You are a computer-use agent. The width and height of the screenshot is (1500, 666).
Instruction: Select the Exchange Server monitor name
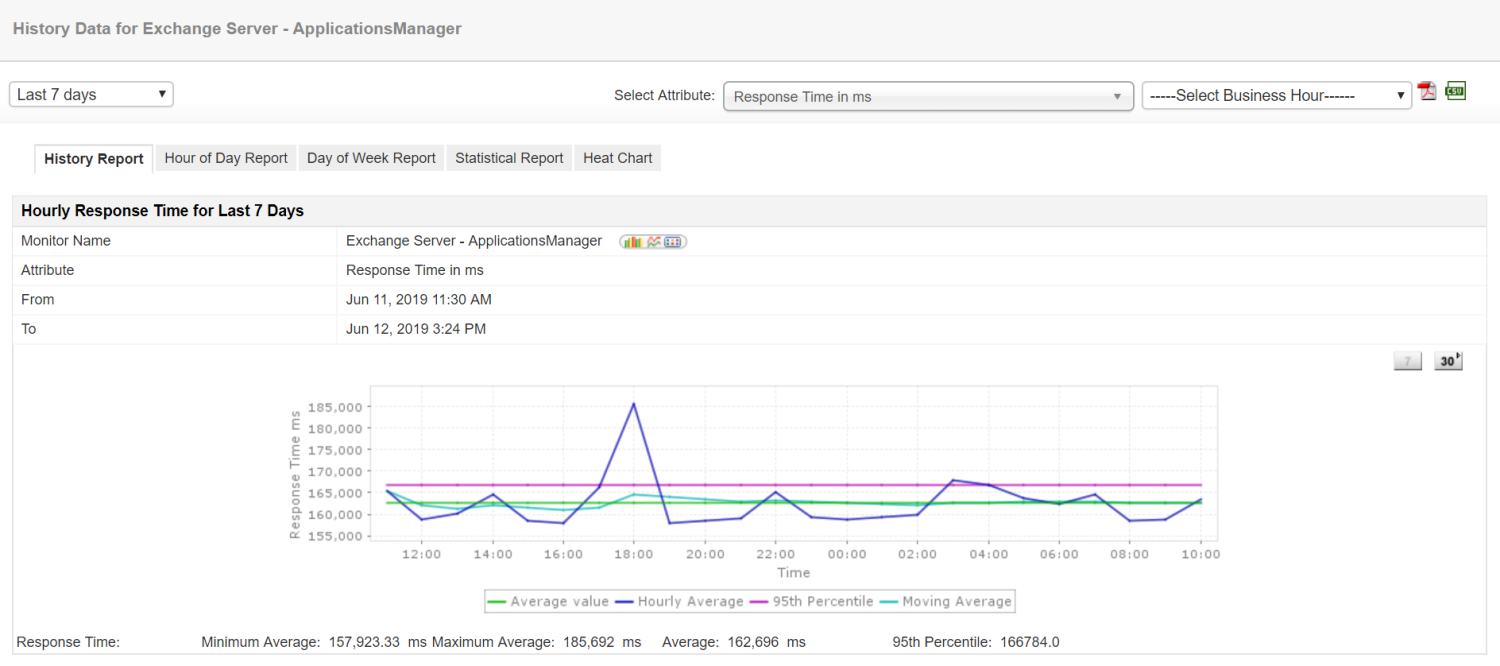pos(474,241)
